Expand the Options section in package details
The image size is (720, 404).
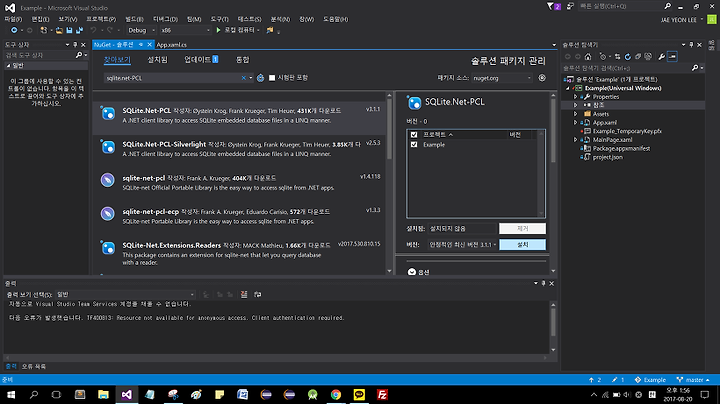pos(411,272)
